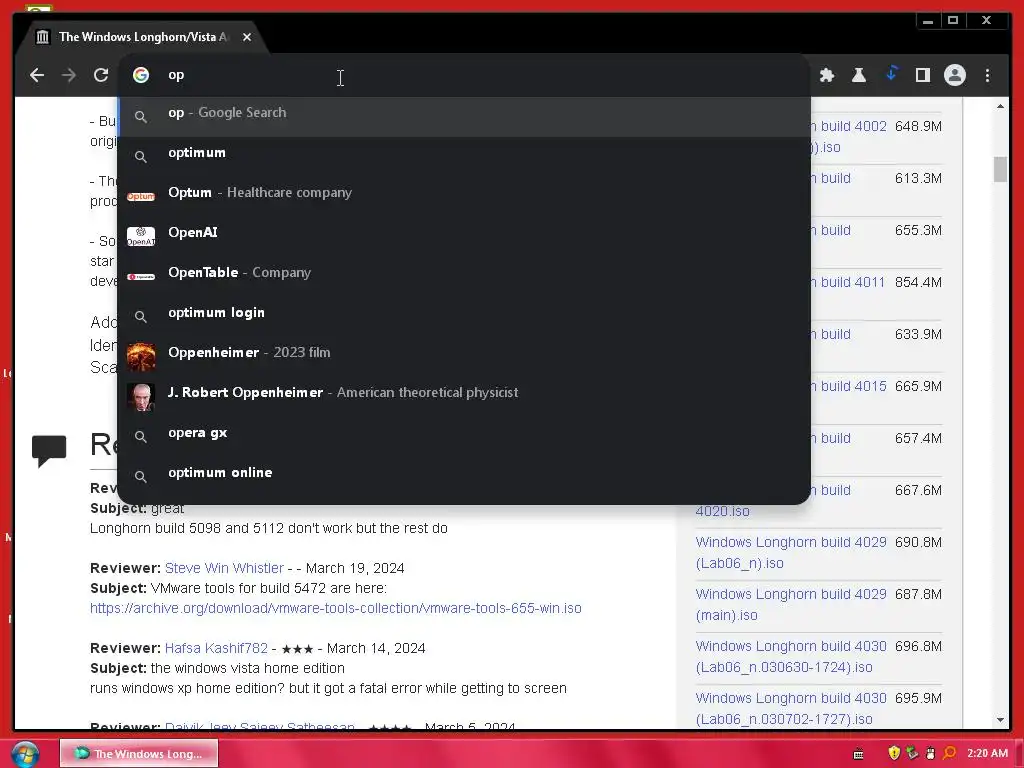Click the forward navigation arrow
The image size is (1024, 768).
pyautogui.click(x=69, y=75)
